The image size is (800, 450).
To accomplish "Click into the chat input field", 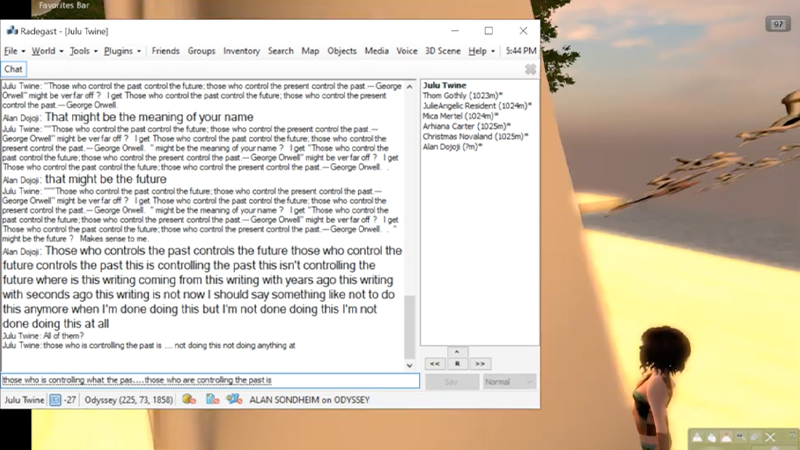I will (210, 380).
